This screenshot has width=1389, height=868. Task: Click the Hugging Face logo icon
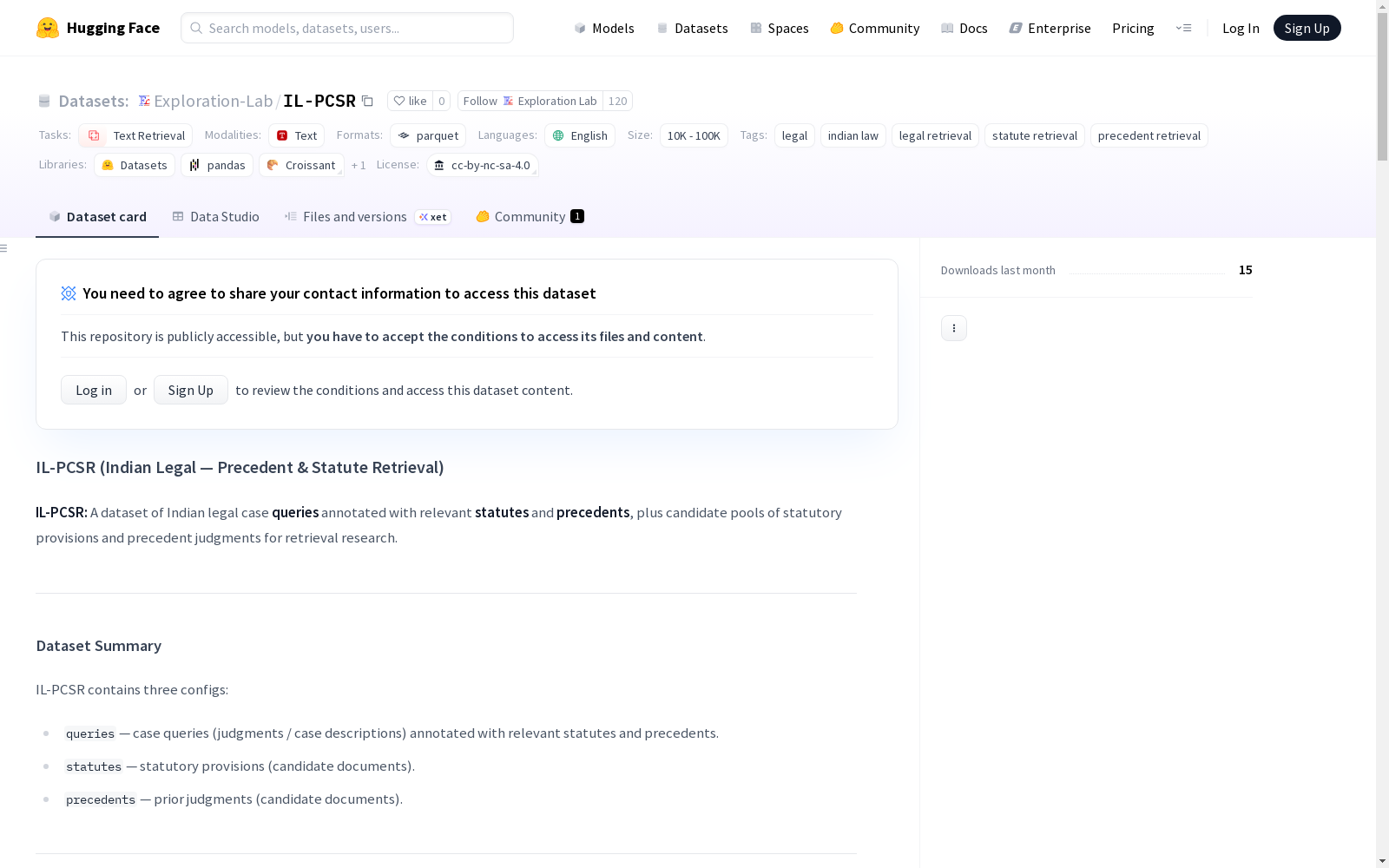48,28
